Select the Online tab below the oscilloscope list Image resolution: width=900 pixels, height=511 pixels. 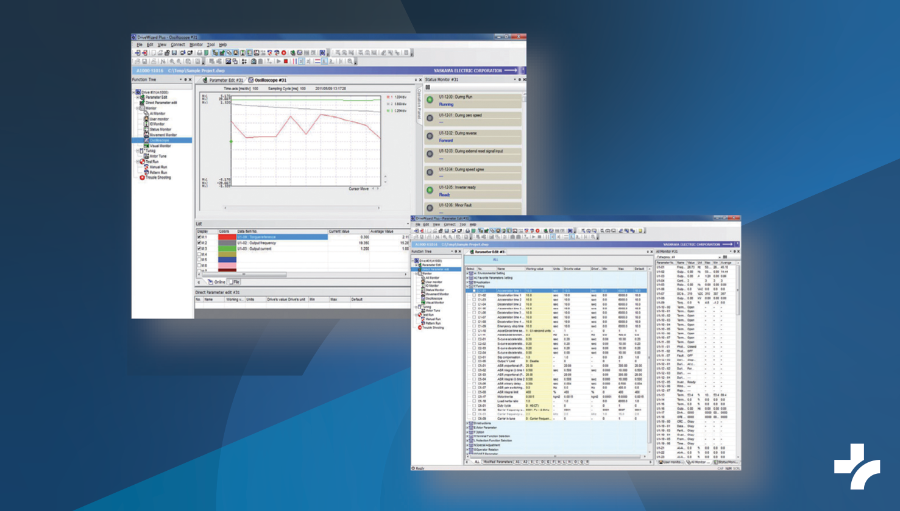[216, 282]
